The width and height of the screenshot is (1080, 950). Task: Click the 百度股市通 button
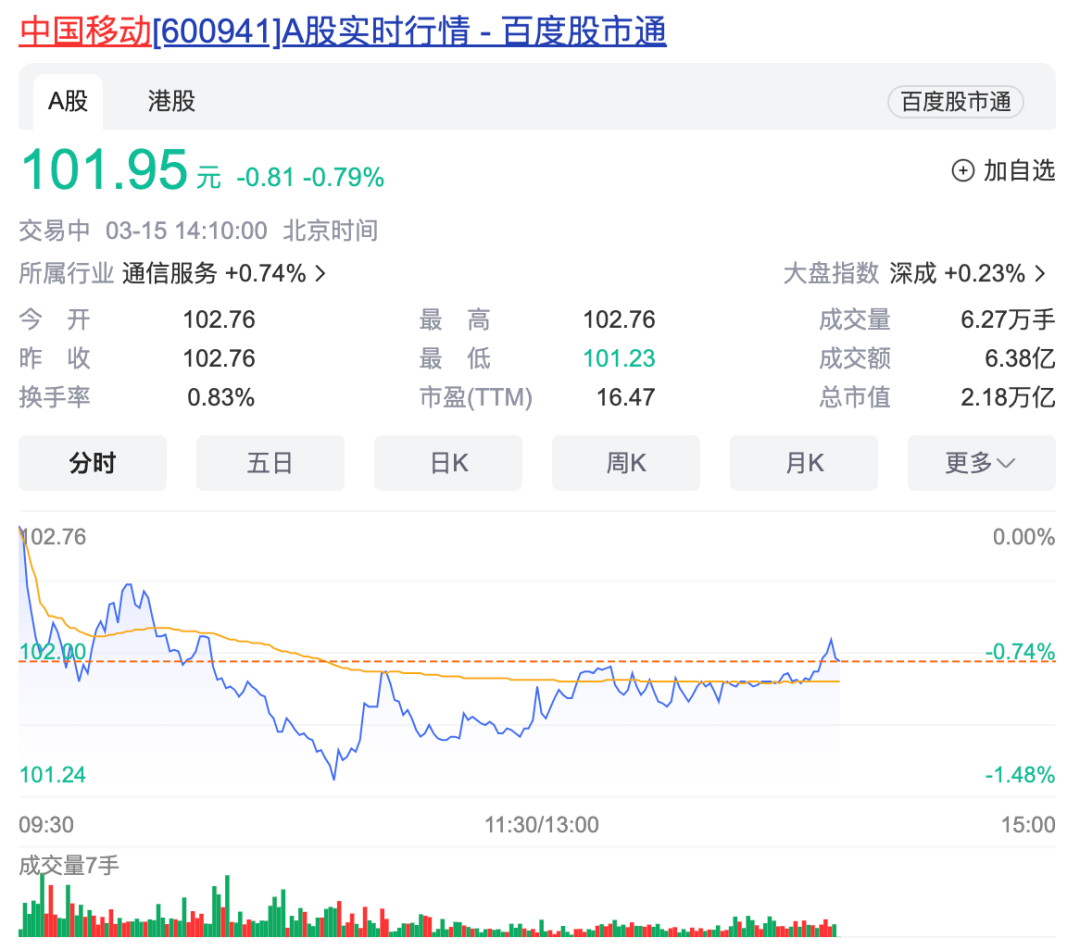click(955, 102)
